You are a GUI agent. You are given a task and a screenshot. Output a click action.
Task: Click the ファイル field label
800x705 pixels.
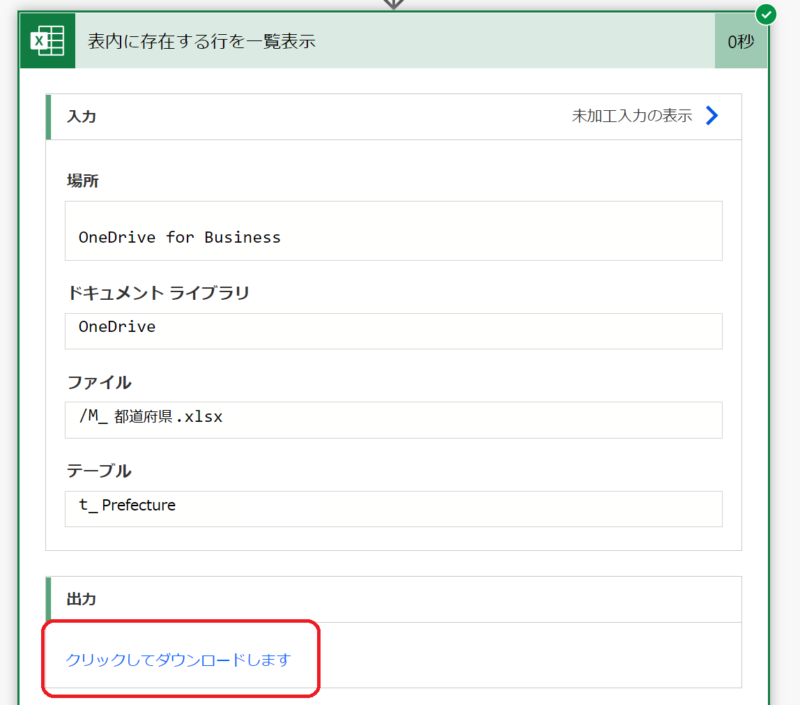coord(98,382)
